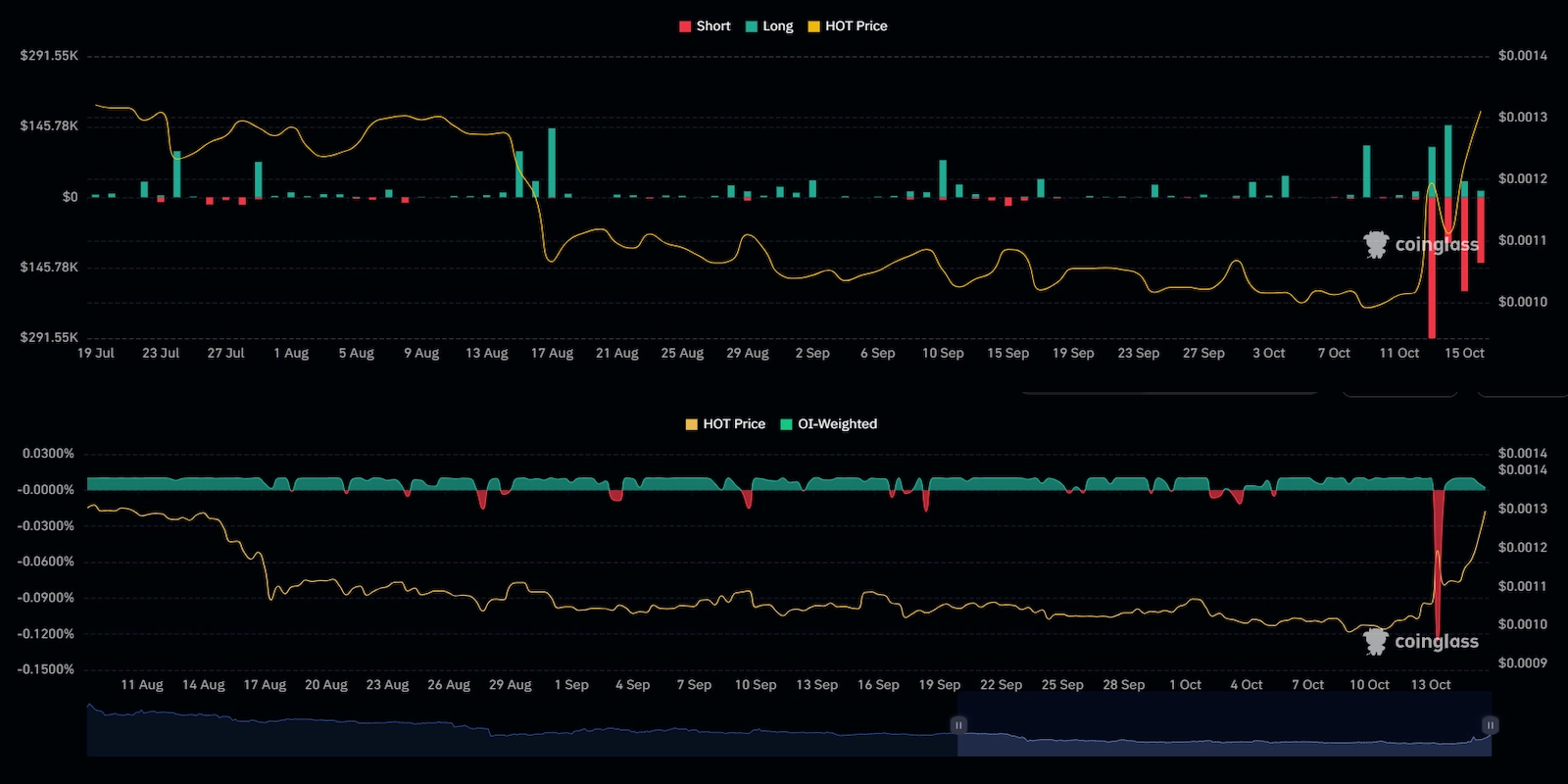
Task: Click the coinglass text in the bottom chart
Action: coord(1436,642)
